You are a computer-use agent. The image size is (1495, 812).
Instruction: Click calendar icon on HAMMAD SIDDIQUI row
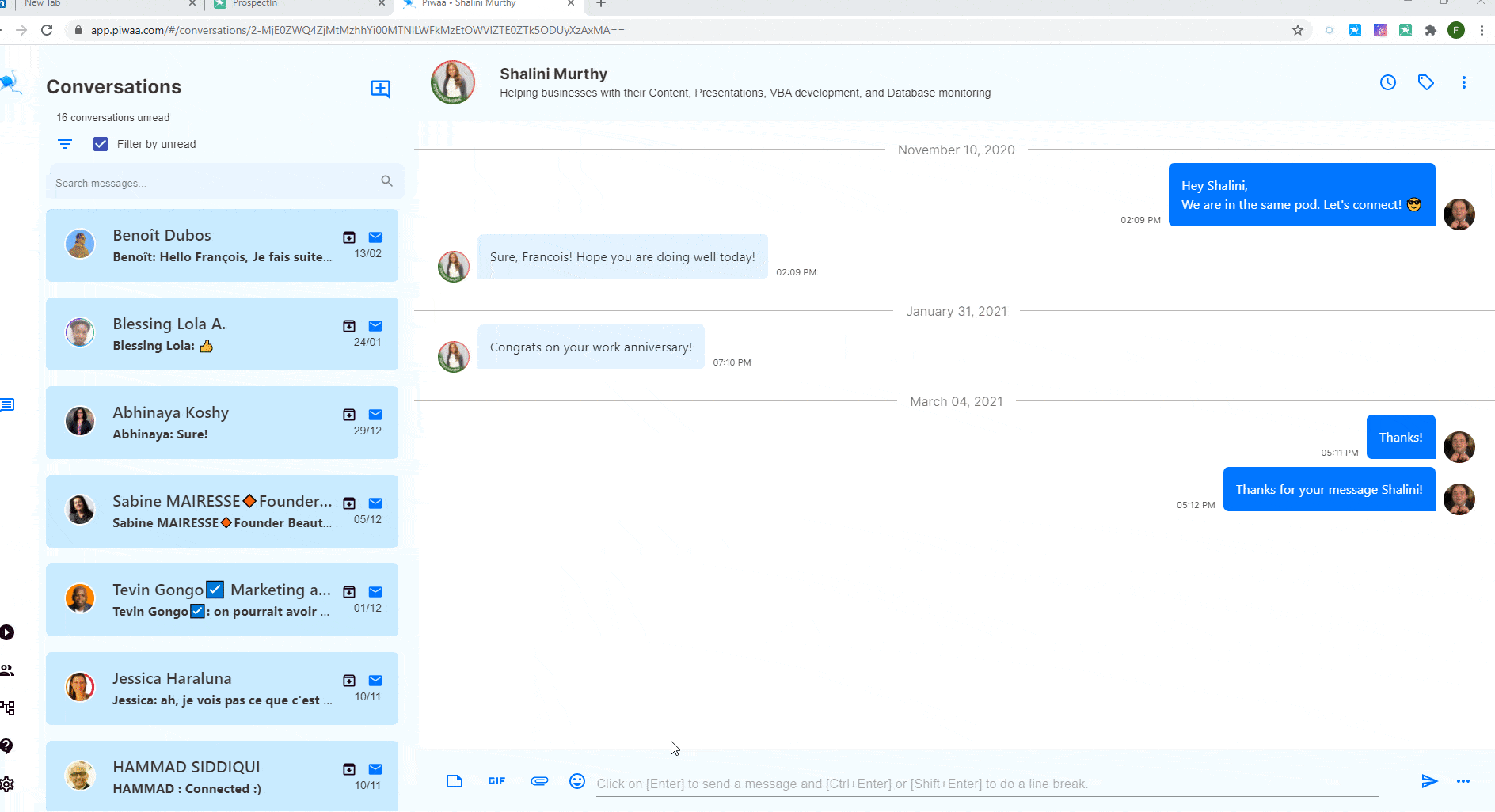pyautogui.click(x=349, y=769)
